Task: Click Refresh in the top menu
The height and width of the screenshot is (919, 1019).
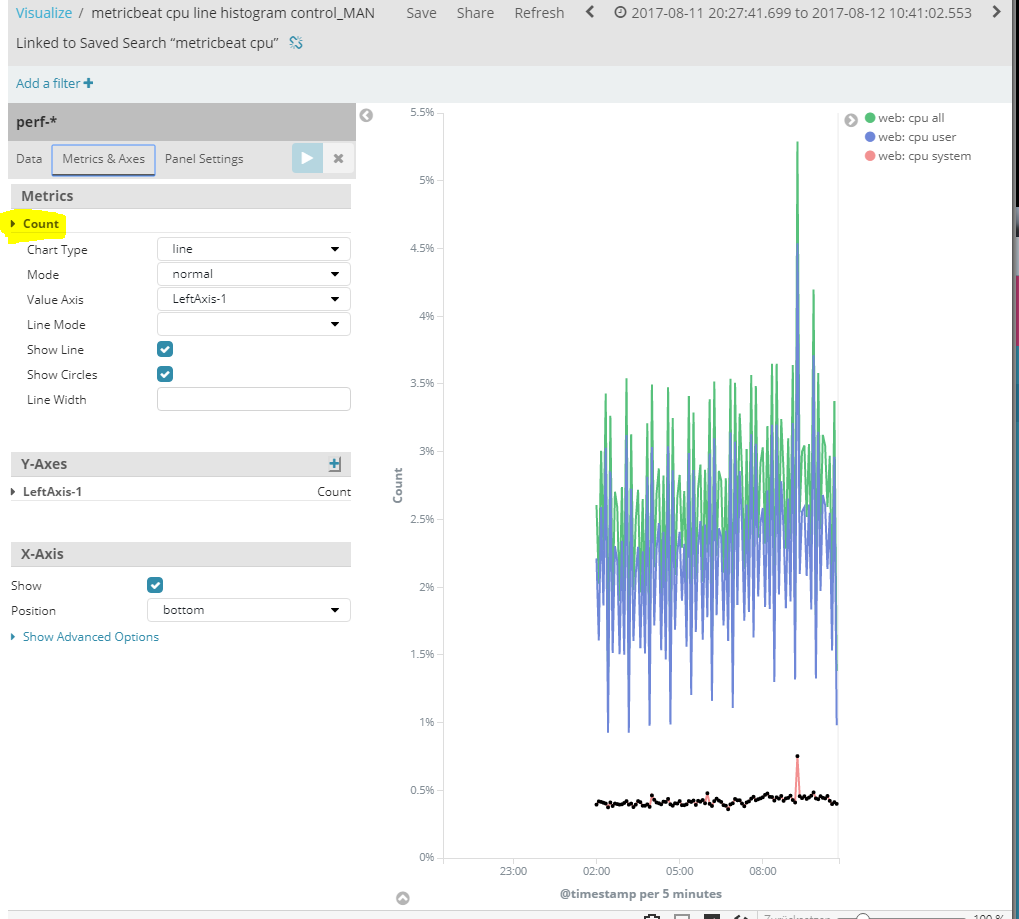Action: point(539,13)
